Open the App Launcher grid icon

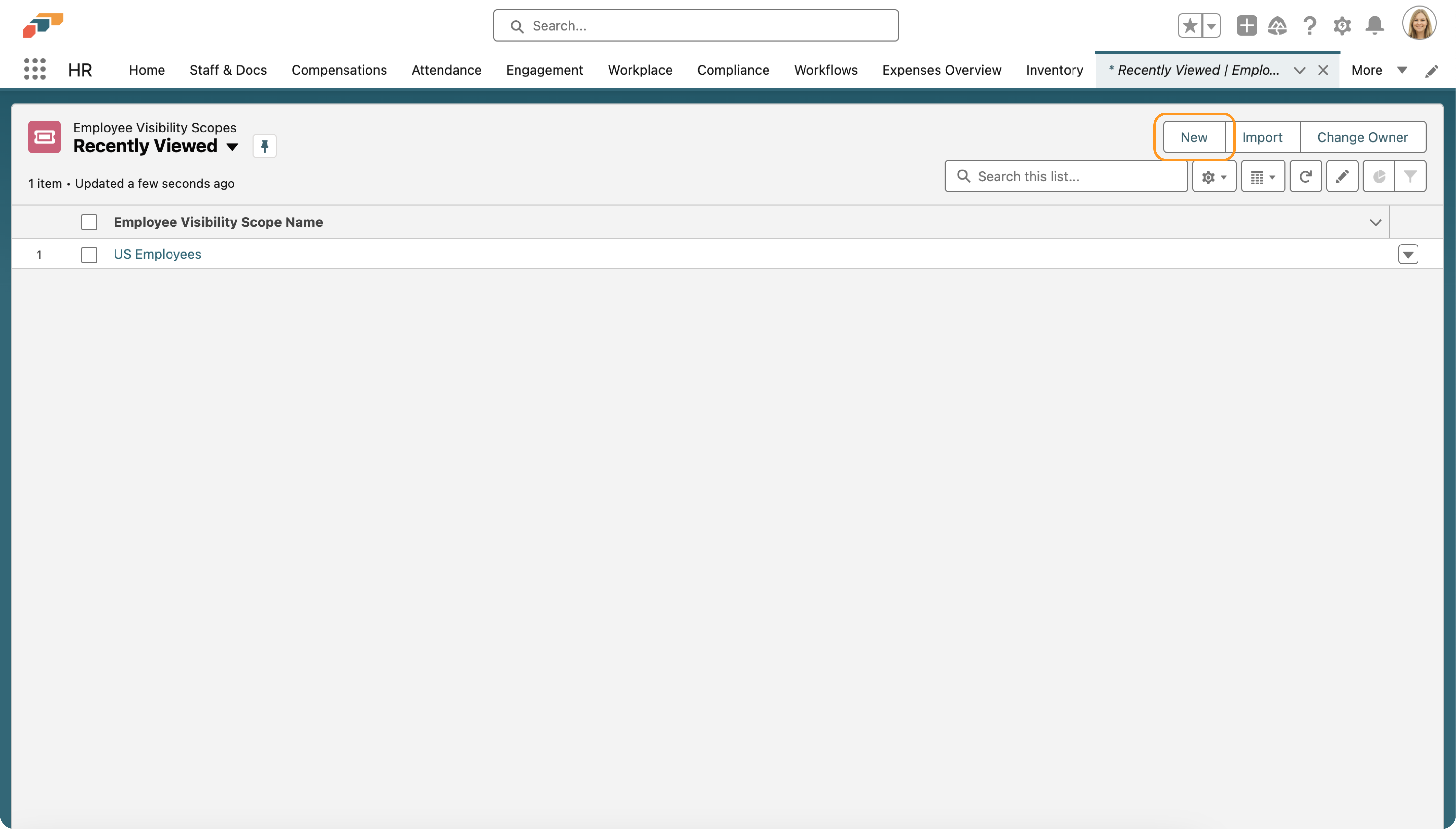pyautogui.click(x=35, y=70)
